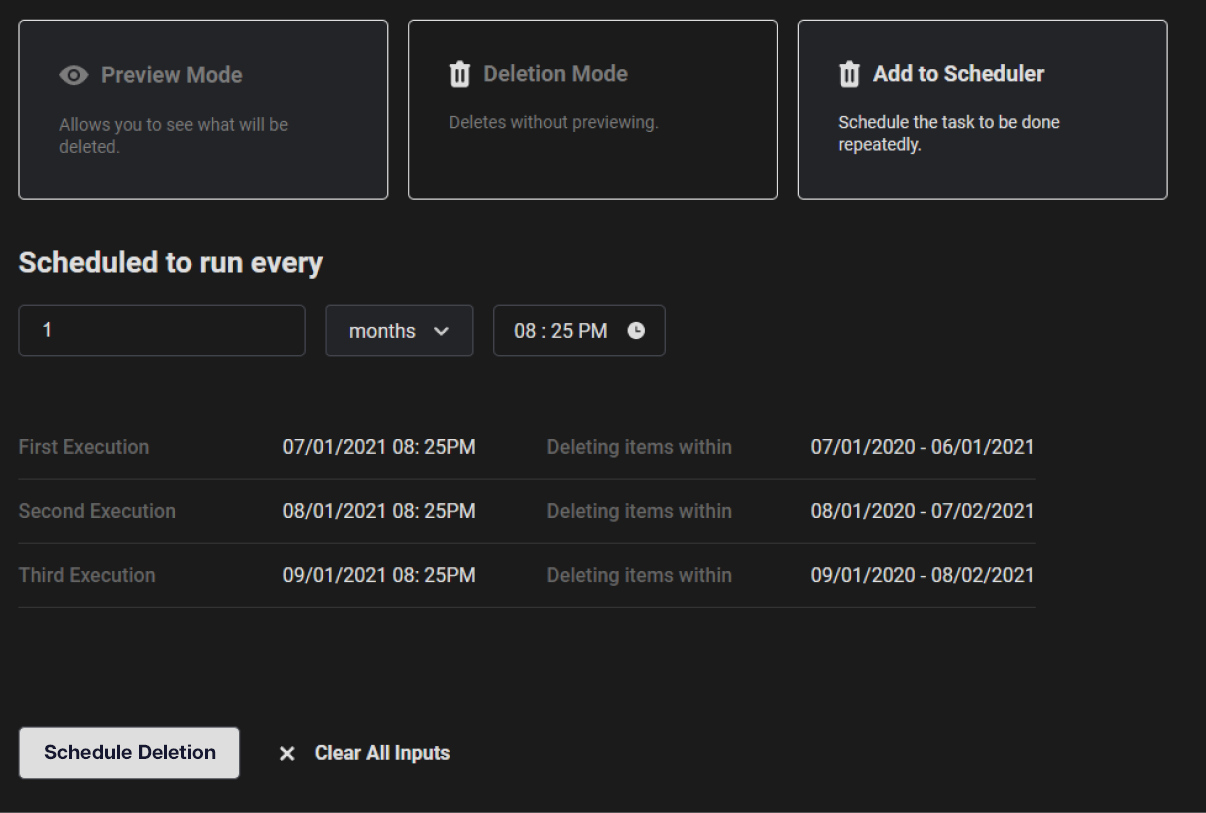Click the First Execution row label

pos(84,447)
